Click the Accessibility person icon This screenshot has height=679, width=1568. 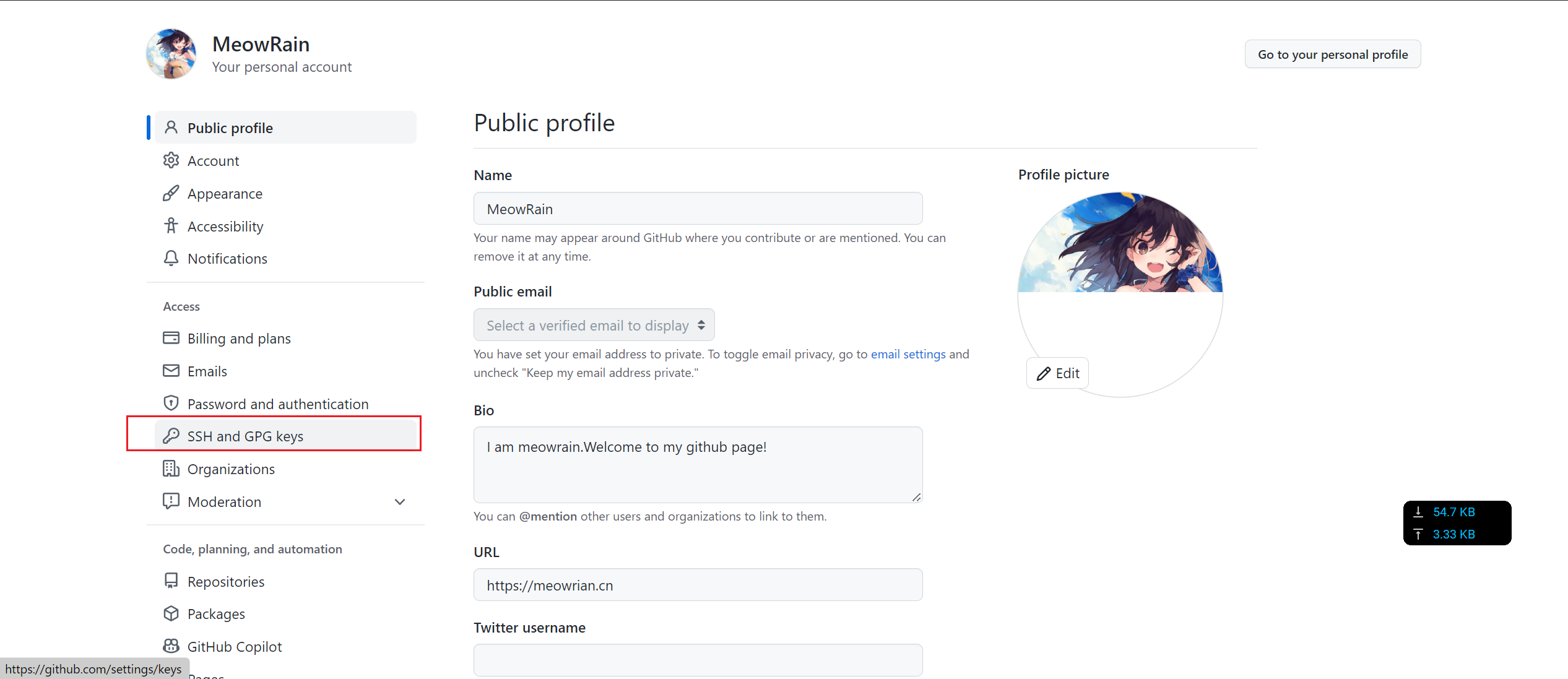(171, 226)
